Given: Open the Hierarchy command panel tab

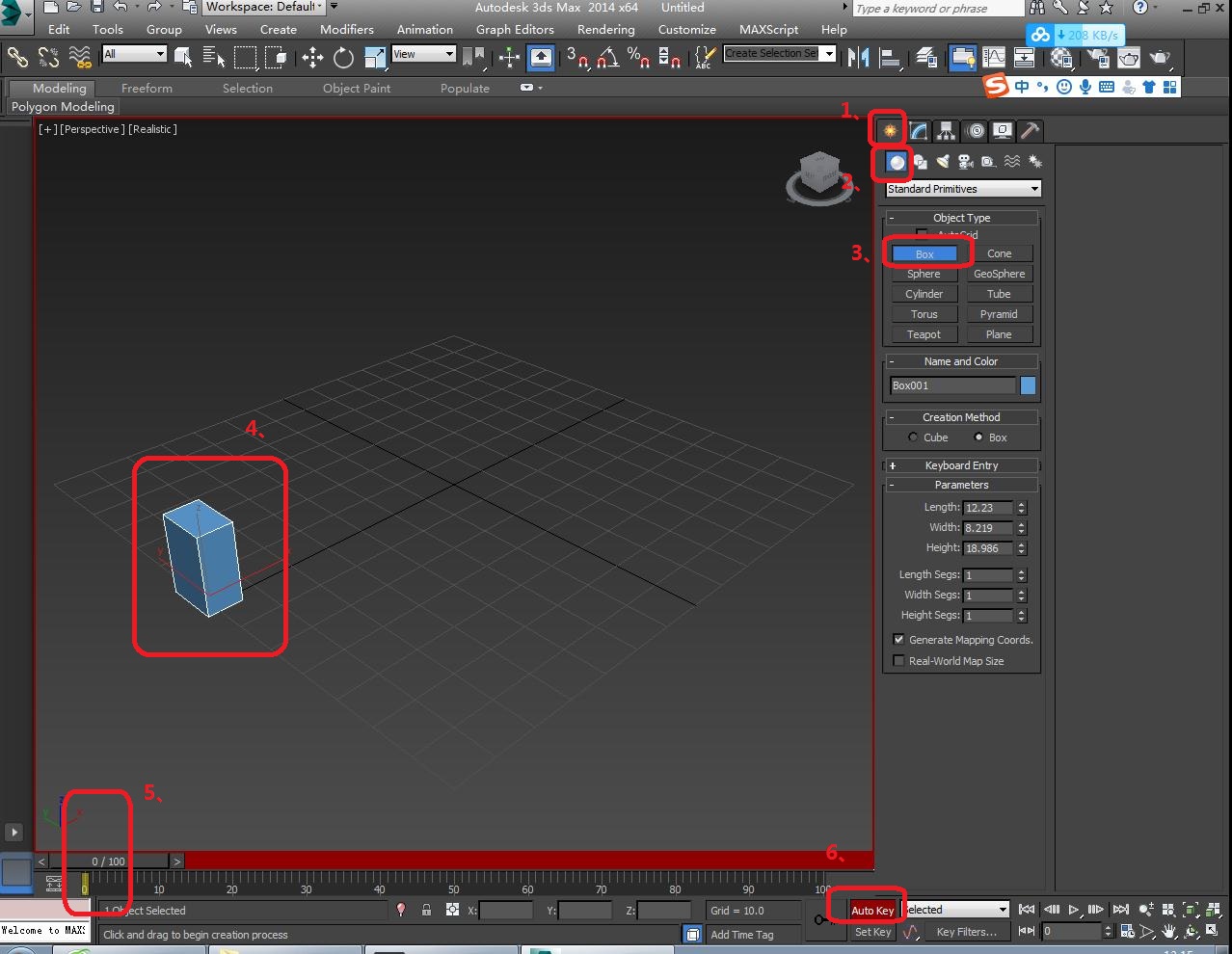Looking at the screenshot, I should tap(947, 130).
